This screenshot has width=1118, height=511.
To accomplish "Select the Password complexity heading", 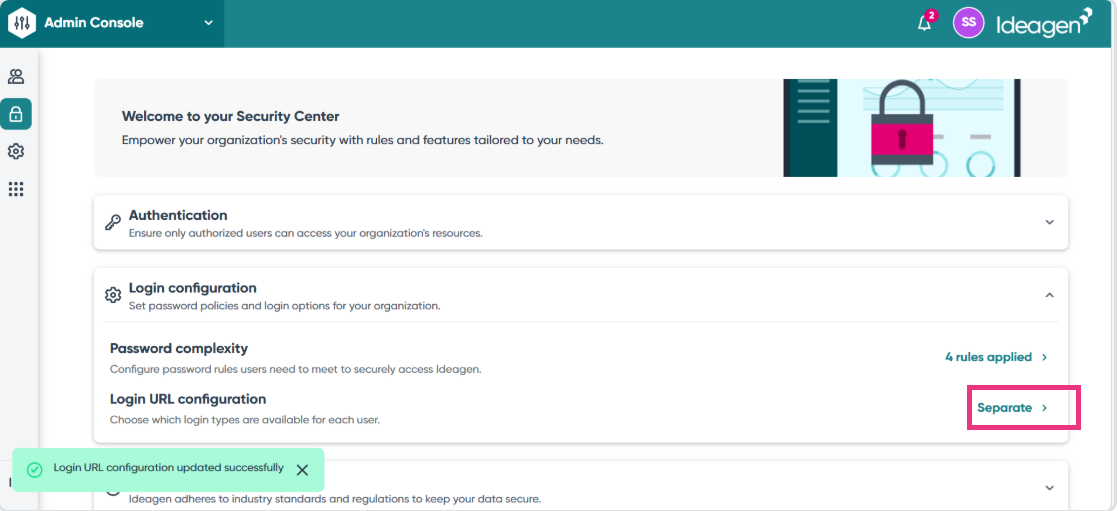I will click(x=179, y=349).
